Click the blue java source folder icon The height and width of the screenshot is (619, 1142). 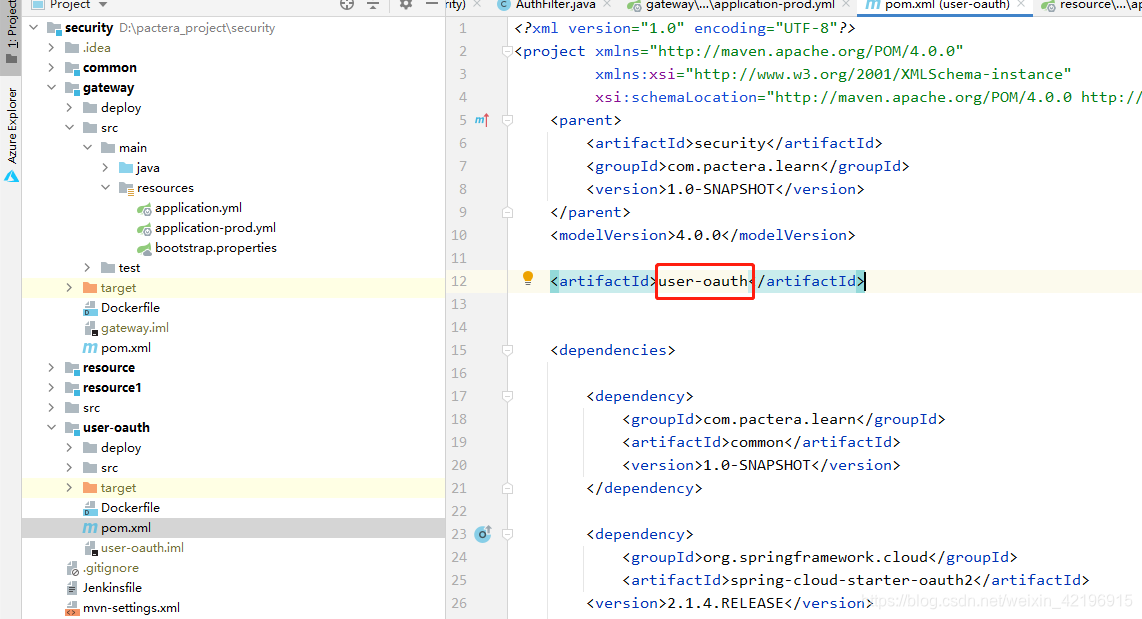[126, 167]
